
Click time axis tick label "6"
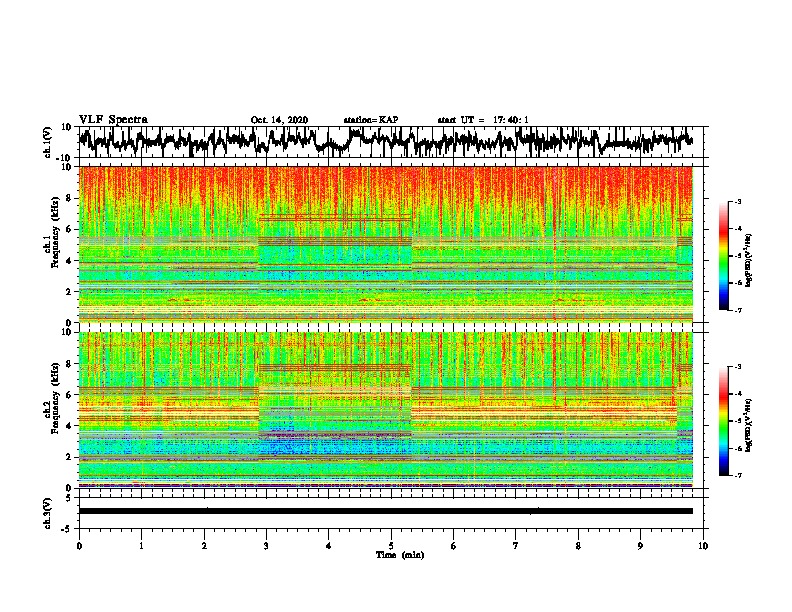[454, 546]
